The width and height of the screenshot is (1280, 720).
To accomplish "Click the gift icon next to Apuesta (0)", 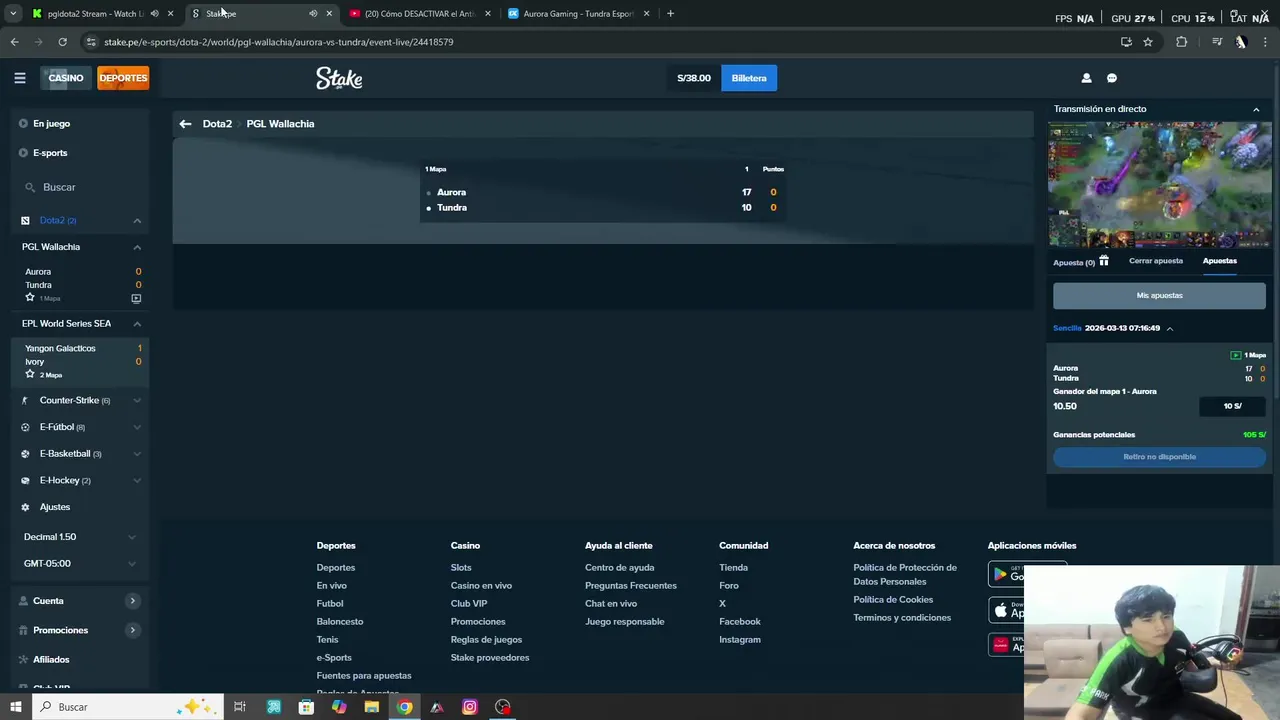I will pos(1104,261).
